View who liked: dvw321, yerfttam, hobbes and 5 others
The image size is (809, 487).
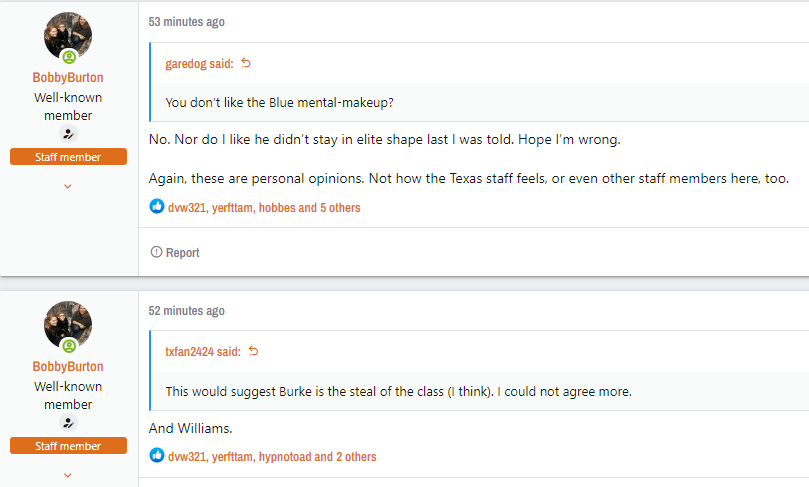pos(264,208)
